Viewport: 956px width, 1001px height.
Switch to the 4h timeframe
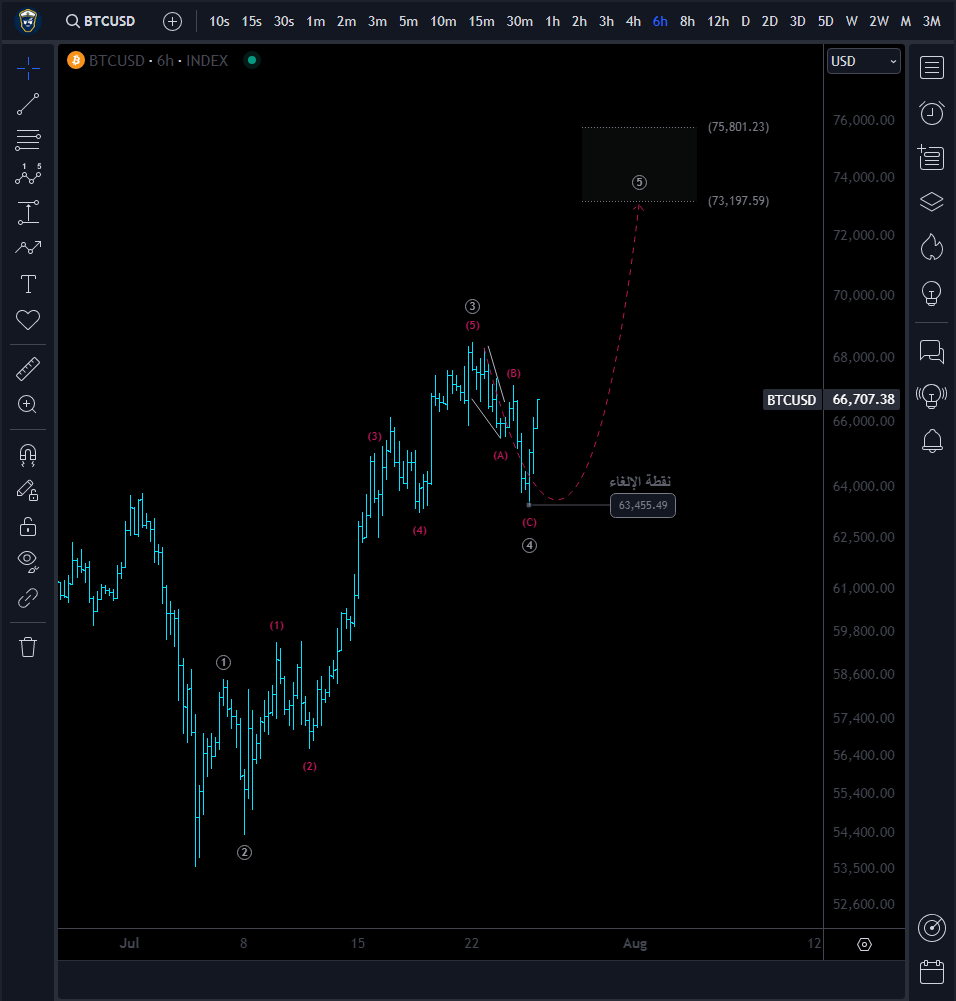[633, 21]
